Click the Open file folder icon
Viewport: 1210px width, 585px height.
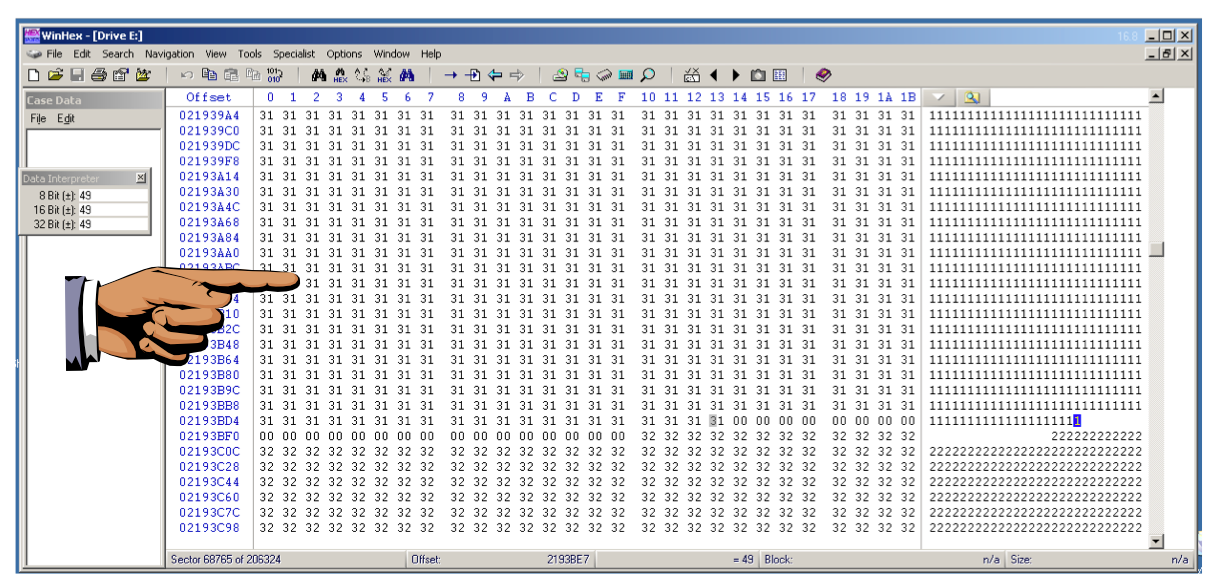55,75
